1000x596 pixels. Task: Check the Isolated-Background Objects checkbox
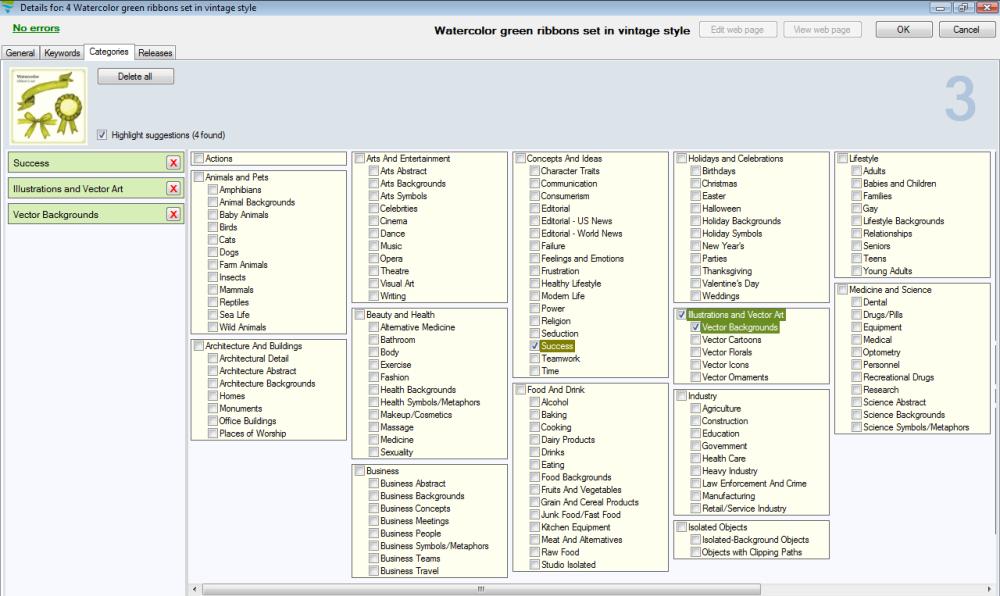coord(696,539)
